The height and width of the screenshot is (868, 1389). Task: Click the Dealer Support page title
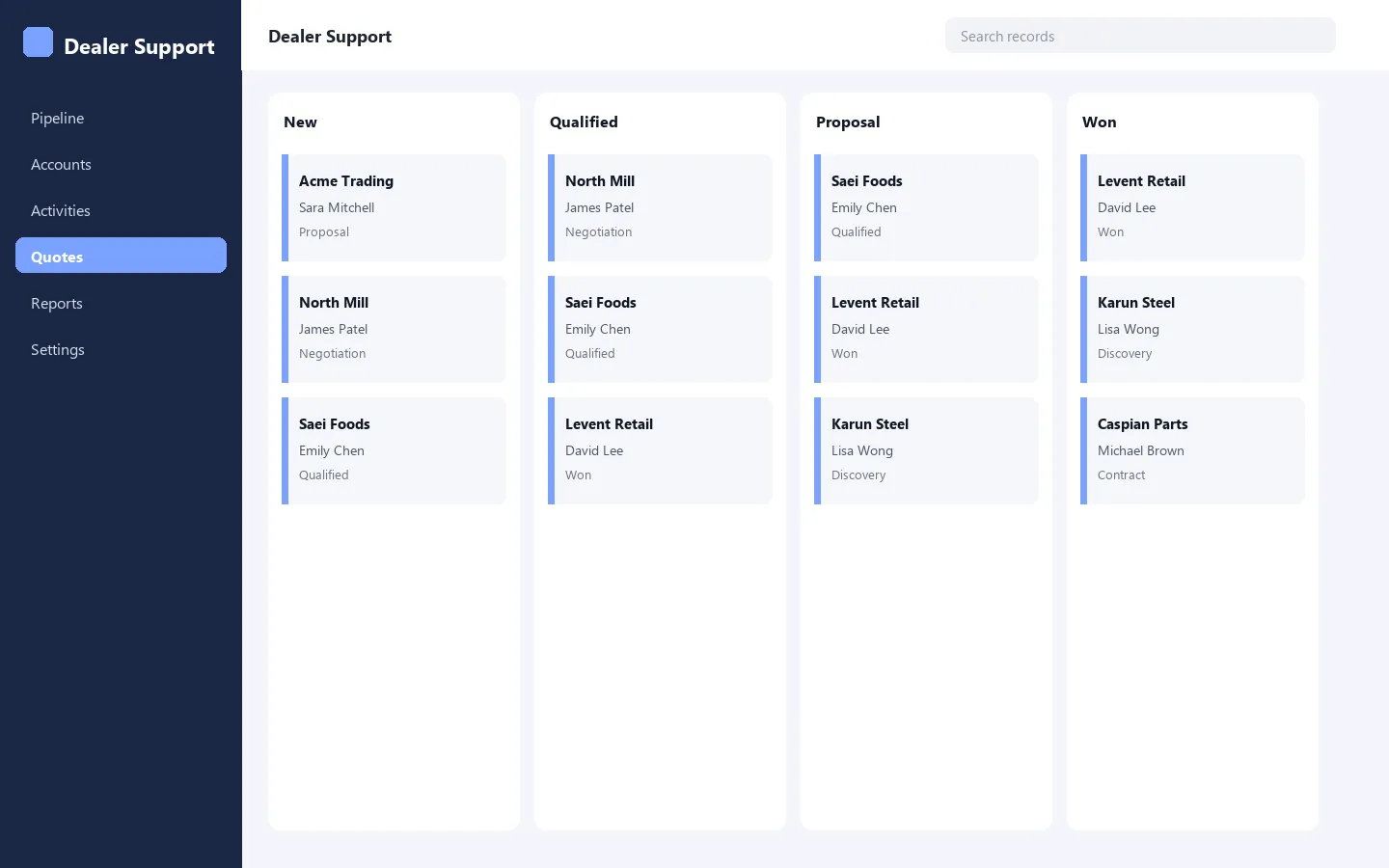point(330,37)
